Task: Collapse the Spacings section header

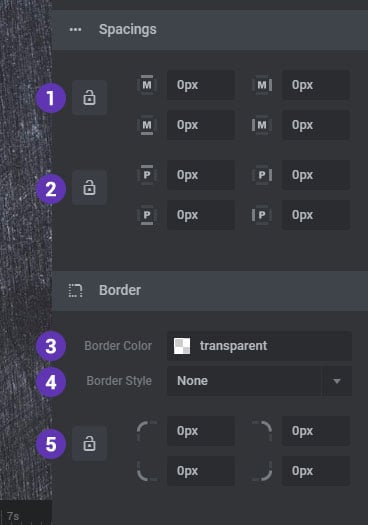Action: (x=210, y=30)
